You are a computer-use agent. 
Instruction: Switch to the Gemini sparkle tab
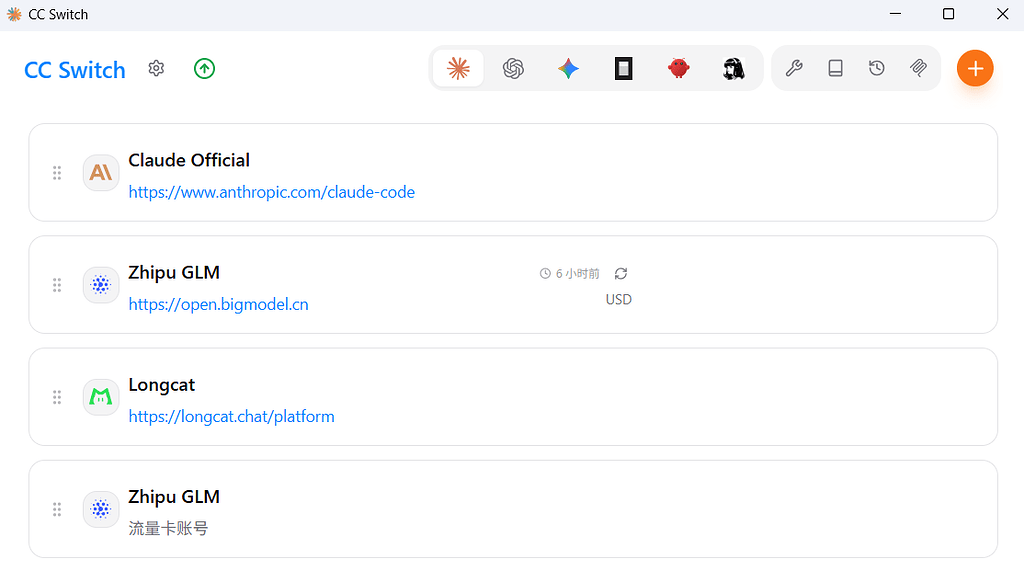[x=568, y=68]
